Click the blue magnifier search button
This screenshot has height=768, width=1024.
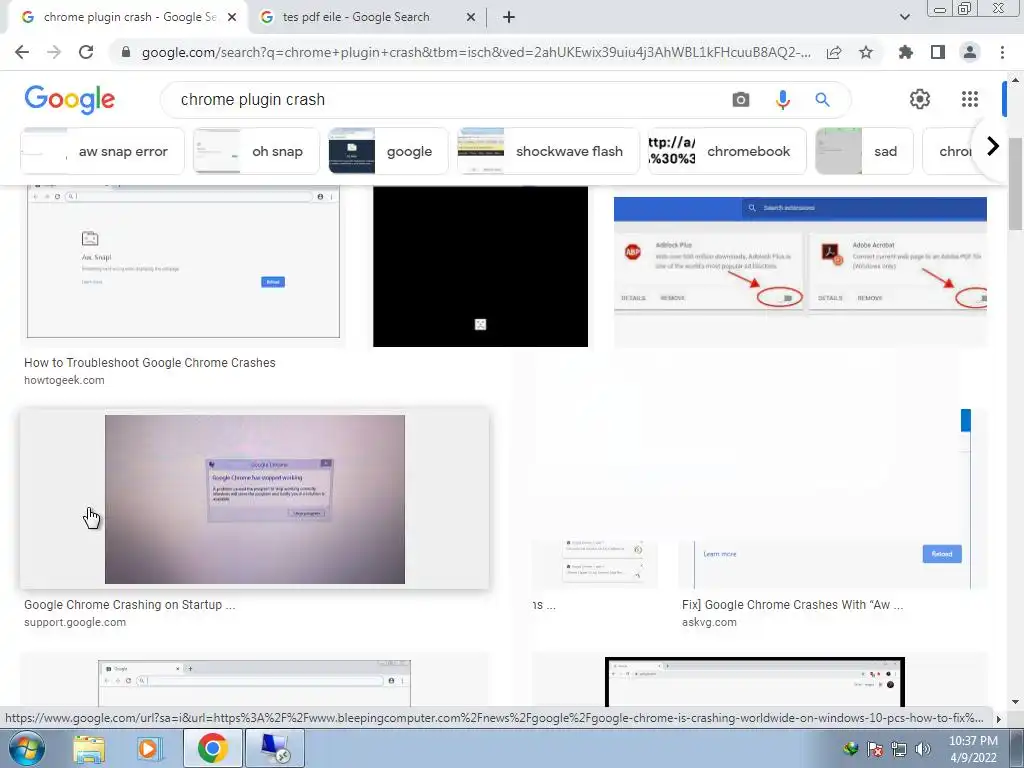click(x=822, y=100)
